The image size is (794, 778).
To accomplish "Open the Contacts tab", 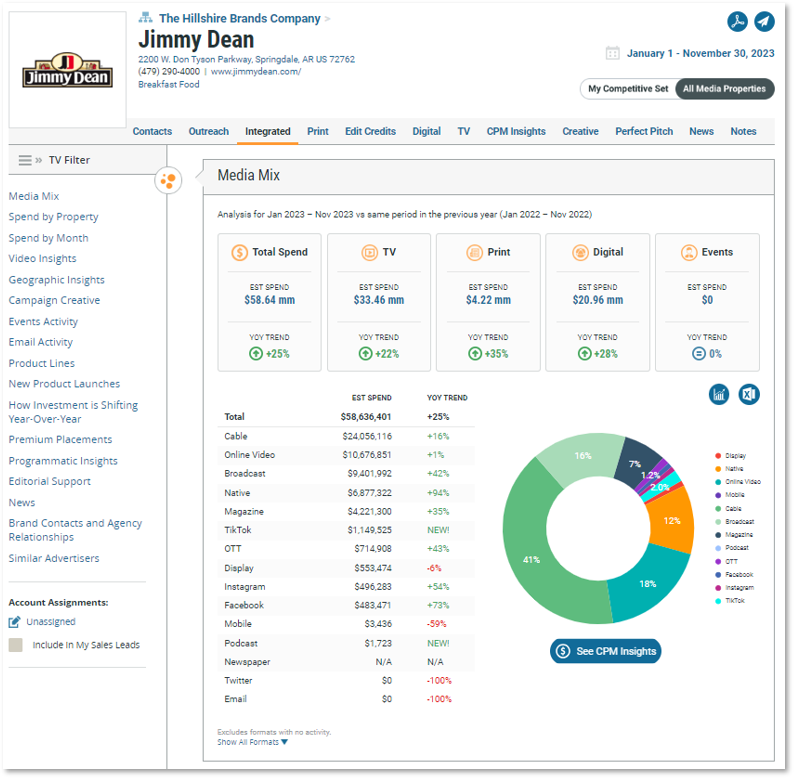I will (152, 131).
